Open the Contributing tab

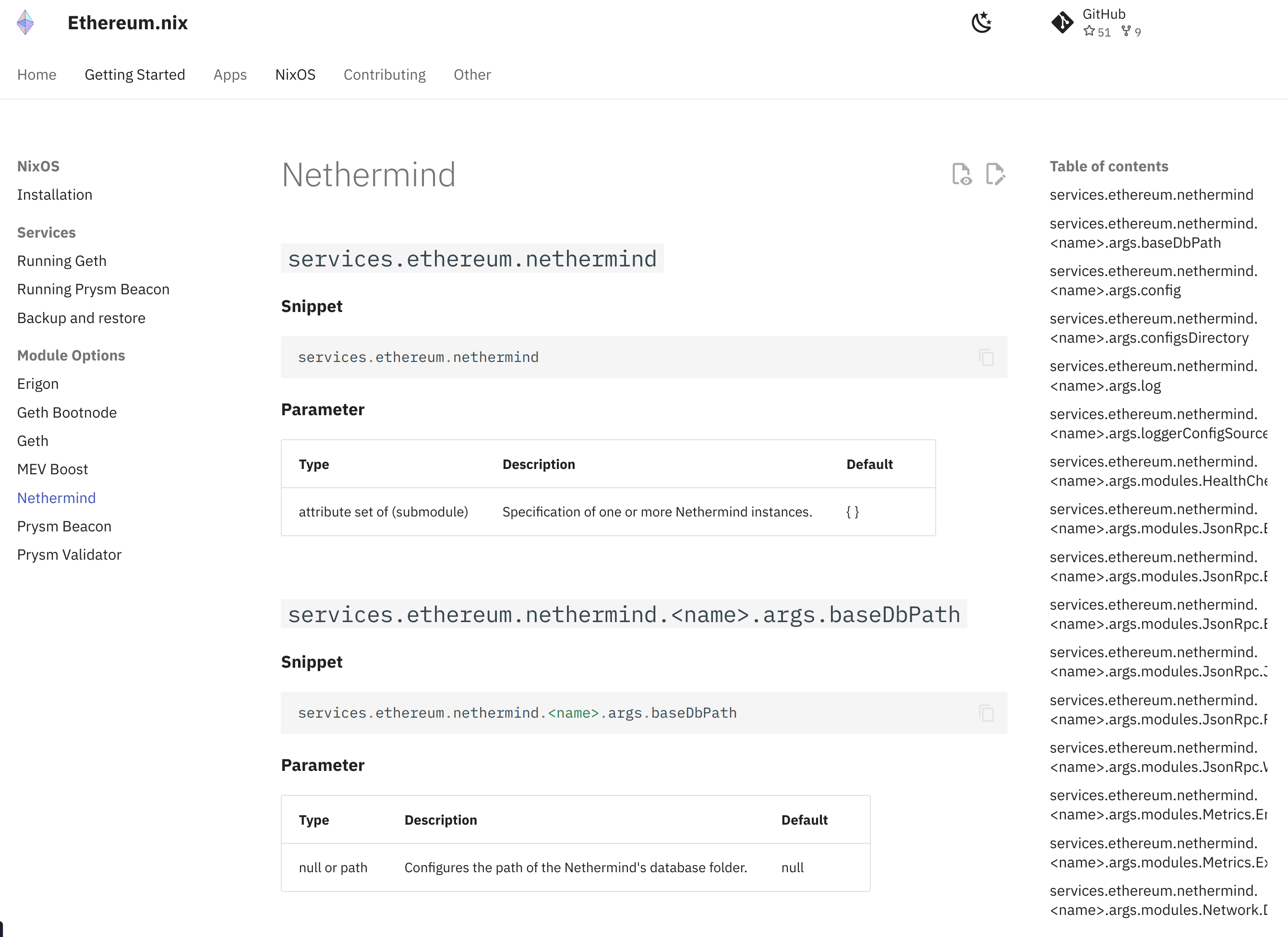[x=385, y=74]
